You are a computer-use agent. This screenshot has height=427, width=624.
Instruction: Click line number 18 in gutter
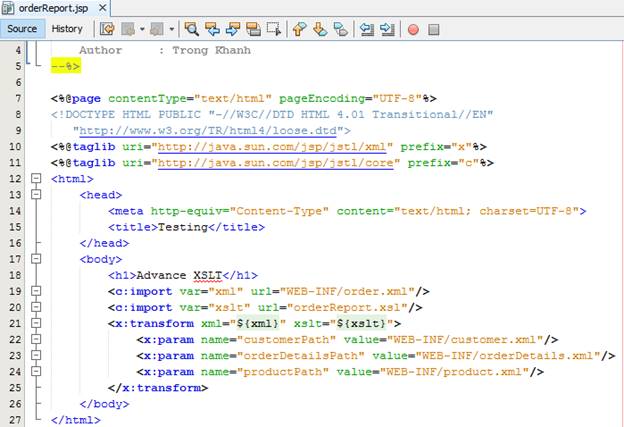click(x=15, y=275)
